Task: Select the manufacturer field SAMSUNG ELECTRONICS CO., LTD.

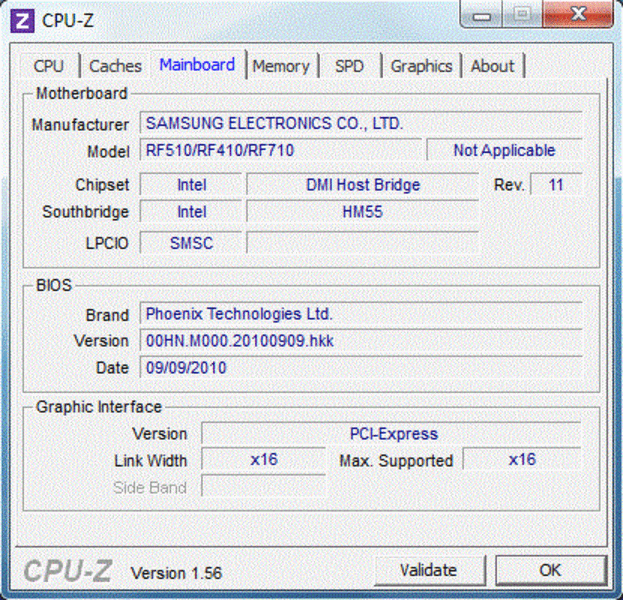Action: coord(361,123)
